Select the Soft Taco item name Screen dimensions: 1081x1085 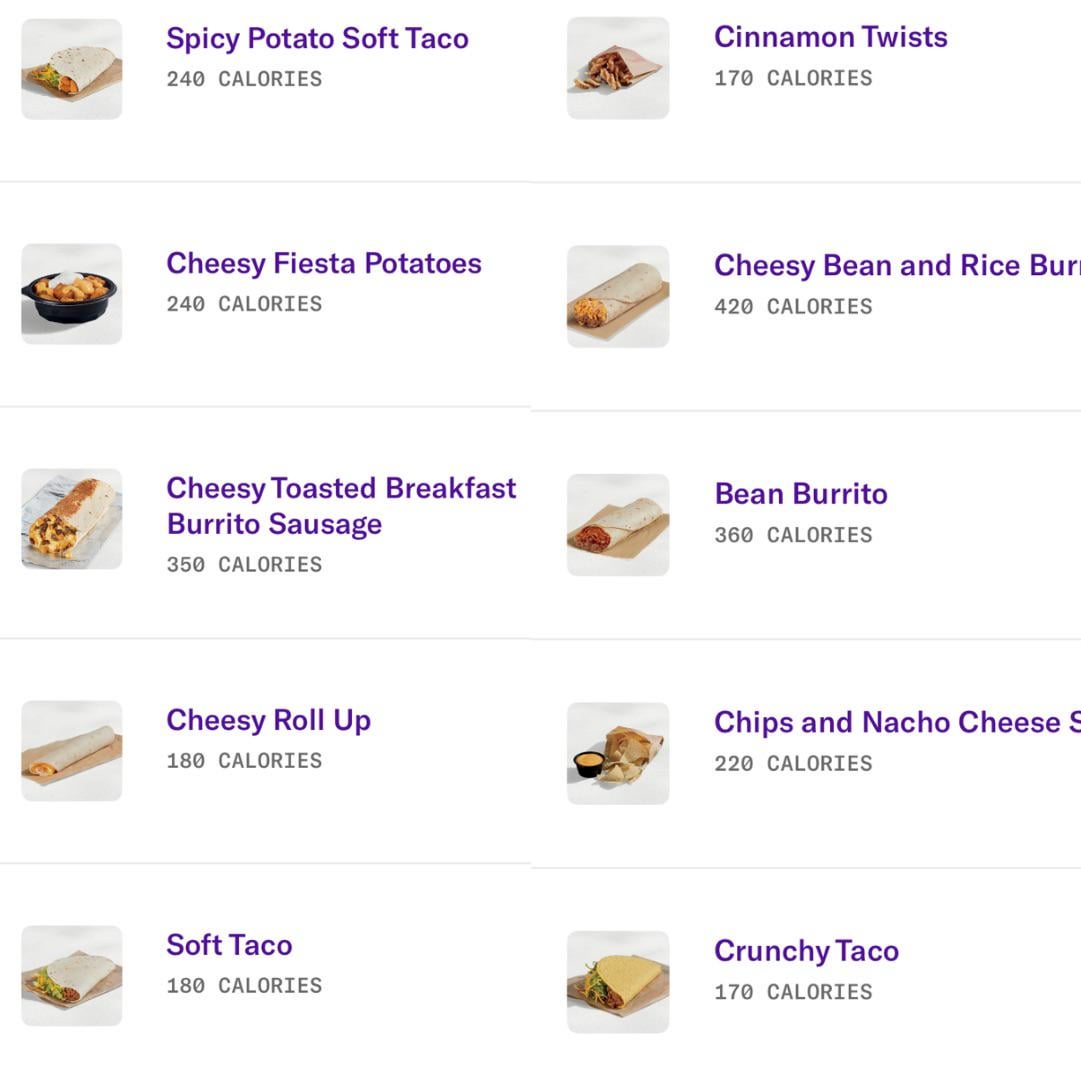point(229,945)
